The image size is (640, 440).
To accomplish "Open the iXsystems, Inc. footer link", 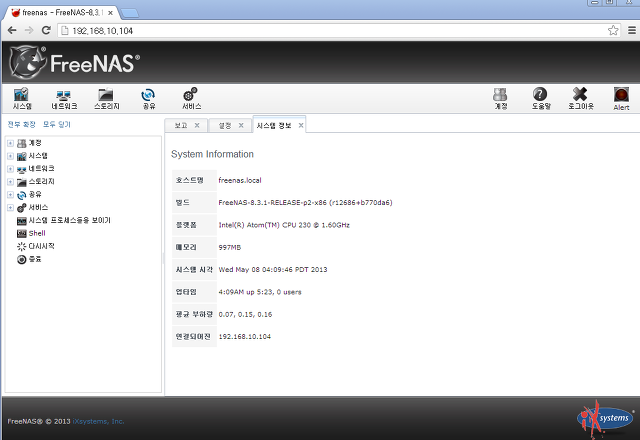I will click(98, 421).
